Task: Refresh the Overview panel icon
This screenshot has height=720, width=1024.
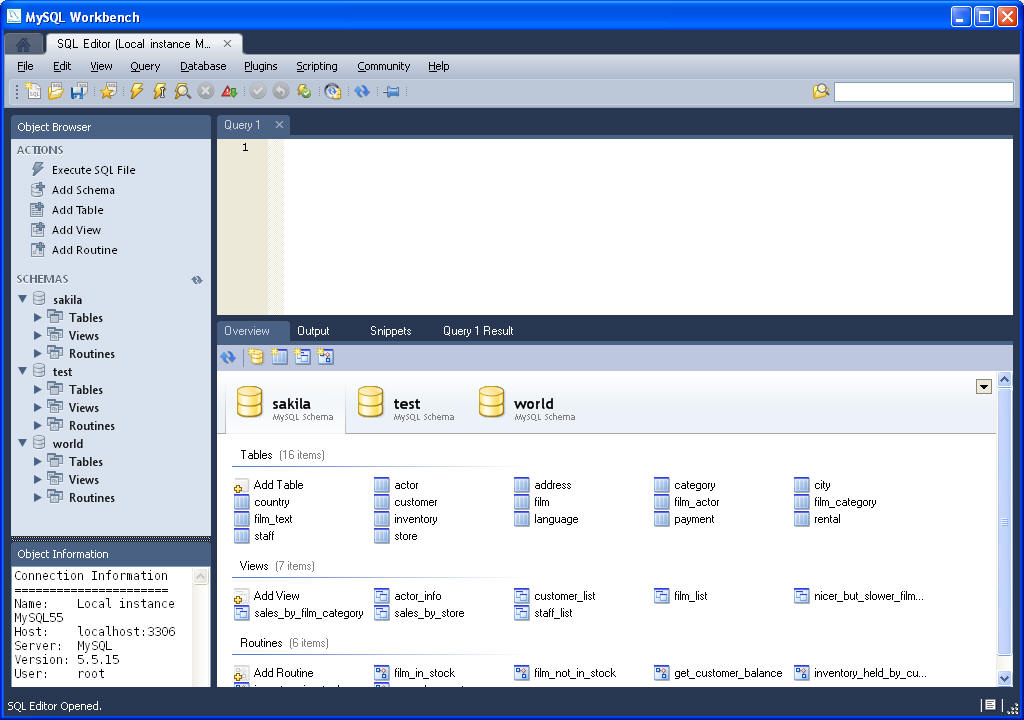Action: pyautogui.click(x=228, y=357)
